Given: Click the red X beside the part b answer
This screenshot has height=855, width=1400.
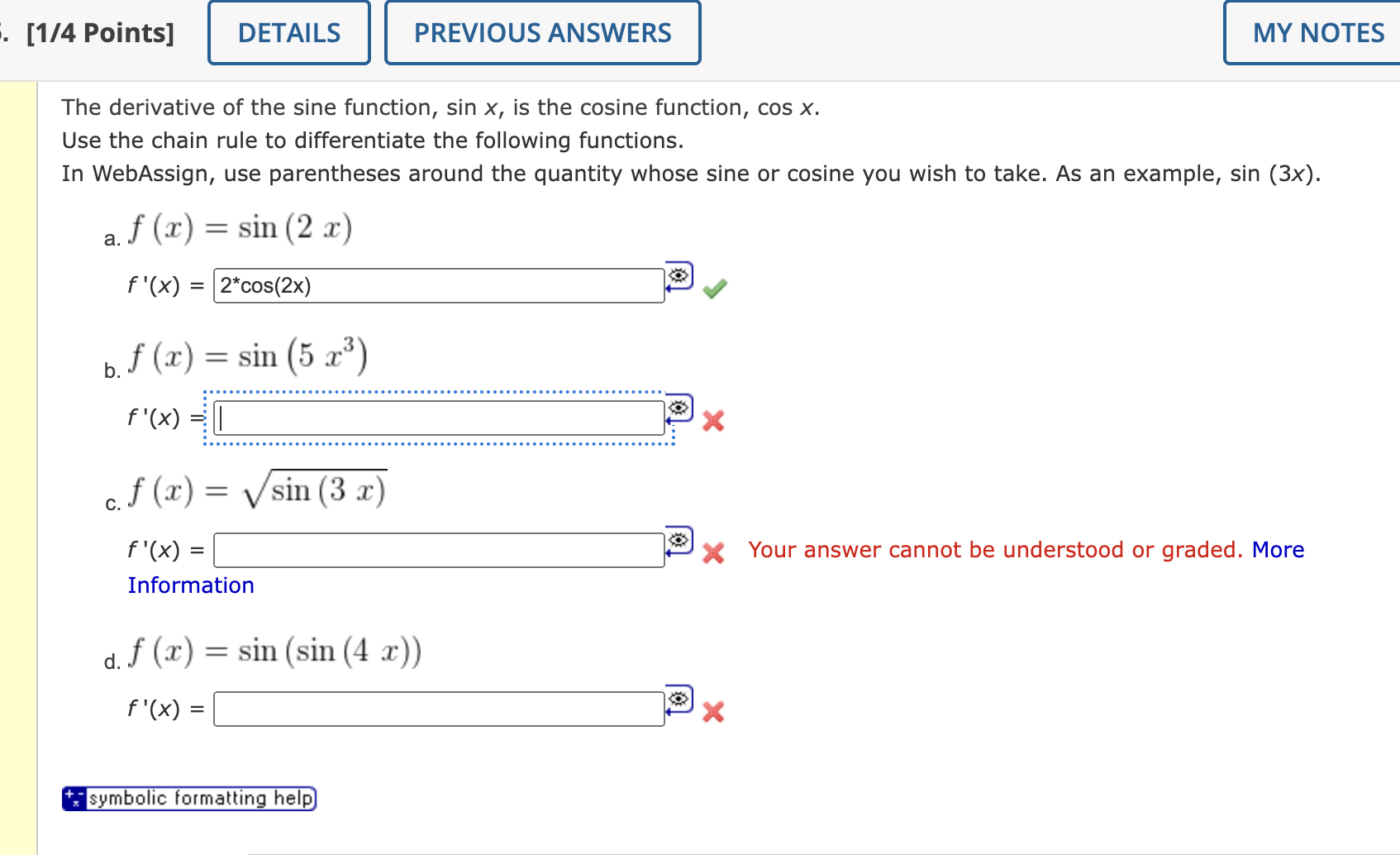Looking at the screenshot, I should 712,422.
